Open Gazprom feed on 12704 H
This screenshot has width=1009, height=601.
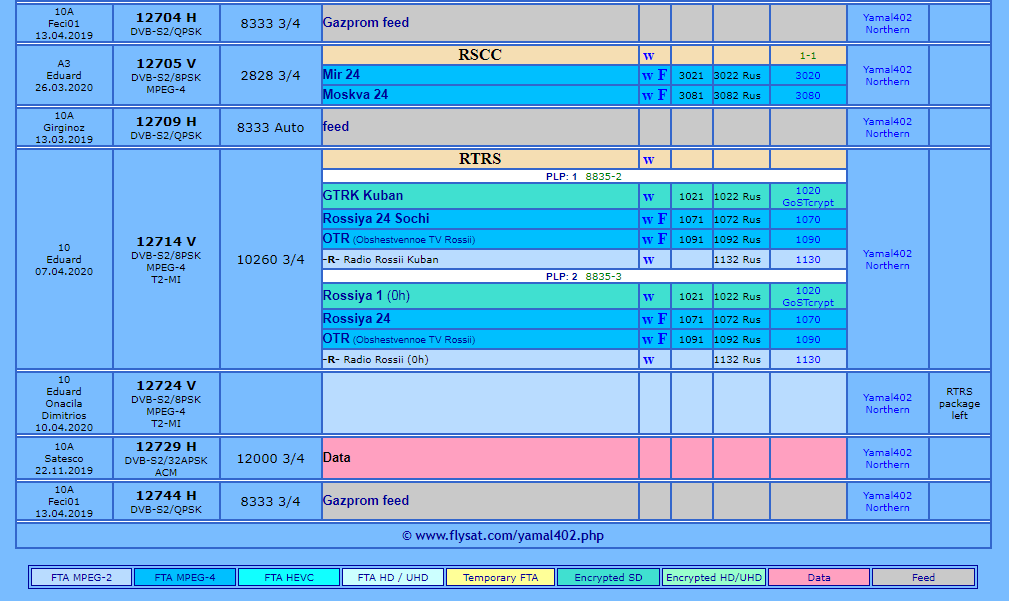coord(366,23)
